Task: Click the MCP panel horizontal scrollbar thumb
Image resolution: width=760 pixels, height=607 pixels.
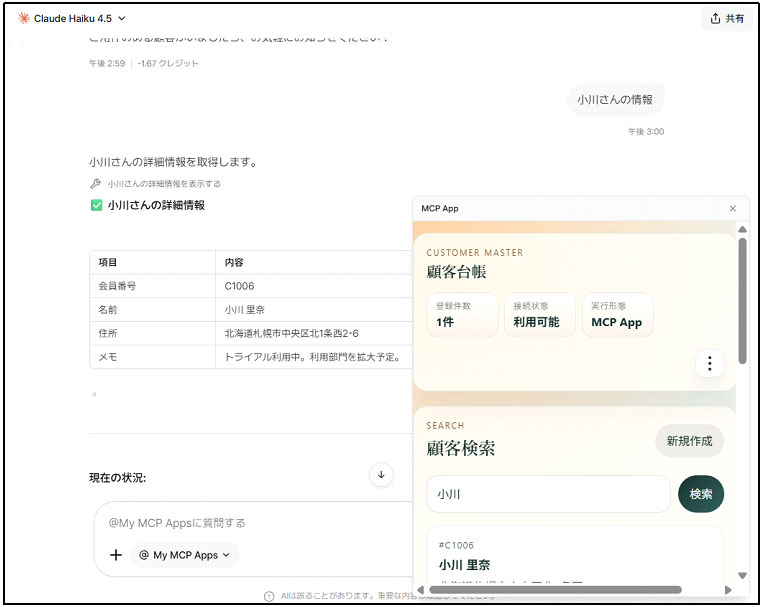Action: click(555, 590)
